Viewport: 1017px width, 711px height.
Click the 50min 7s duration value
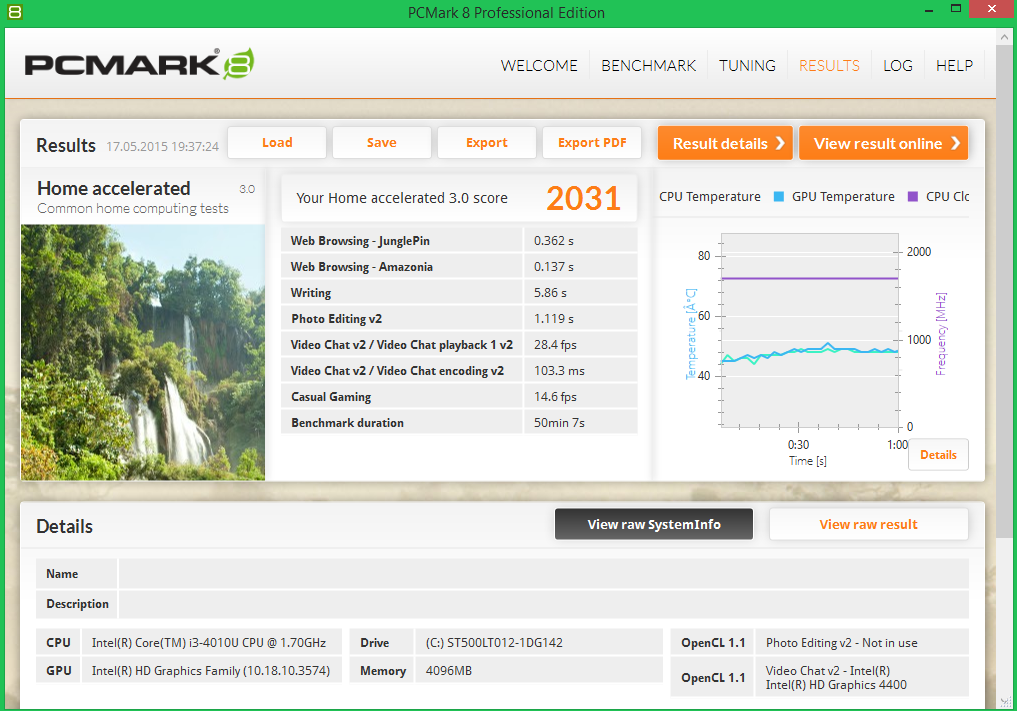pyautogui.click(x=559, y=422)
